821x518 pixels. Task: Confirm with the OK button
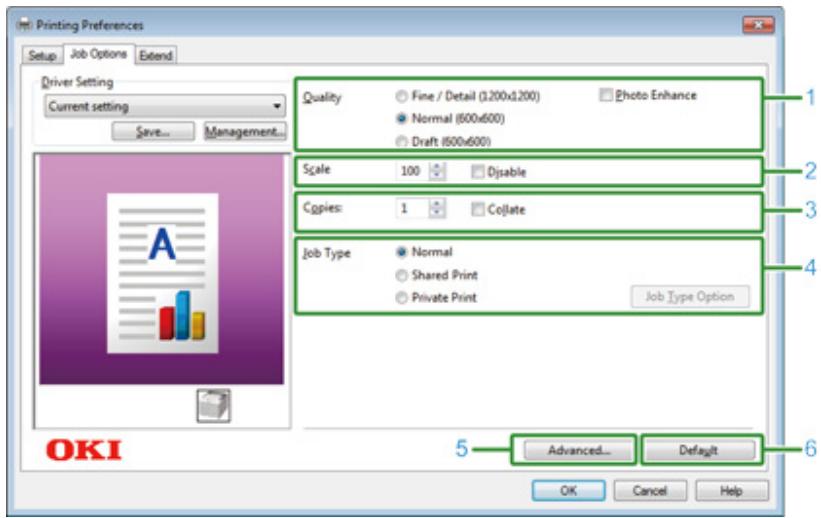(x=569, y=491)
